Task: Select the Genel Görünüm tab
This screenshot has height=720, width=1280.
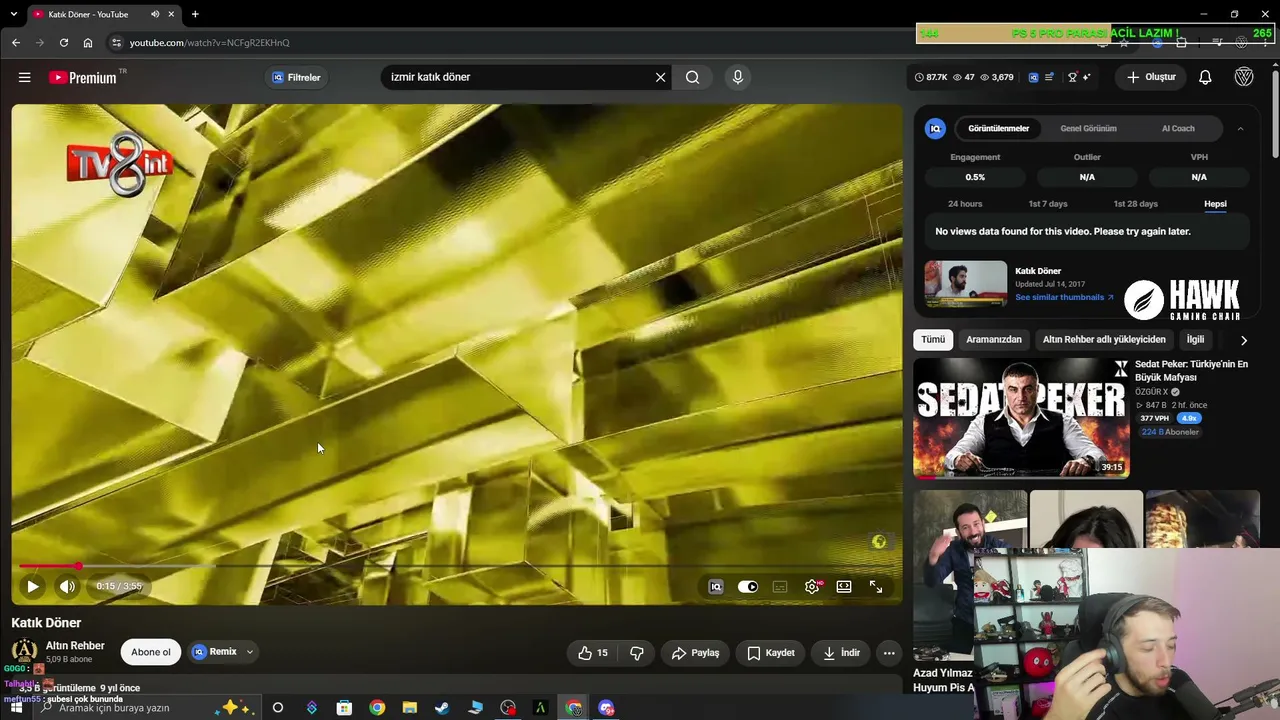Action: (x=1088, y=128)
